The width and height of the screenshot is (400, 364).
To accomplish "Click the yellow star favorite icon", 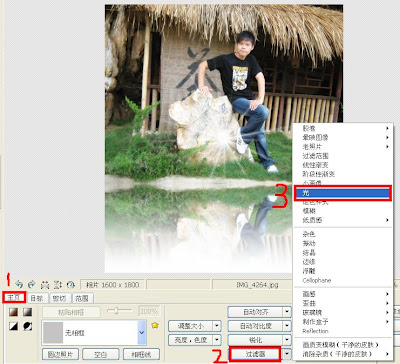I will coord(155,325).
